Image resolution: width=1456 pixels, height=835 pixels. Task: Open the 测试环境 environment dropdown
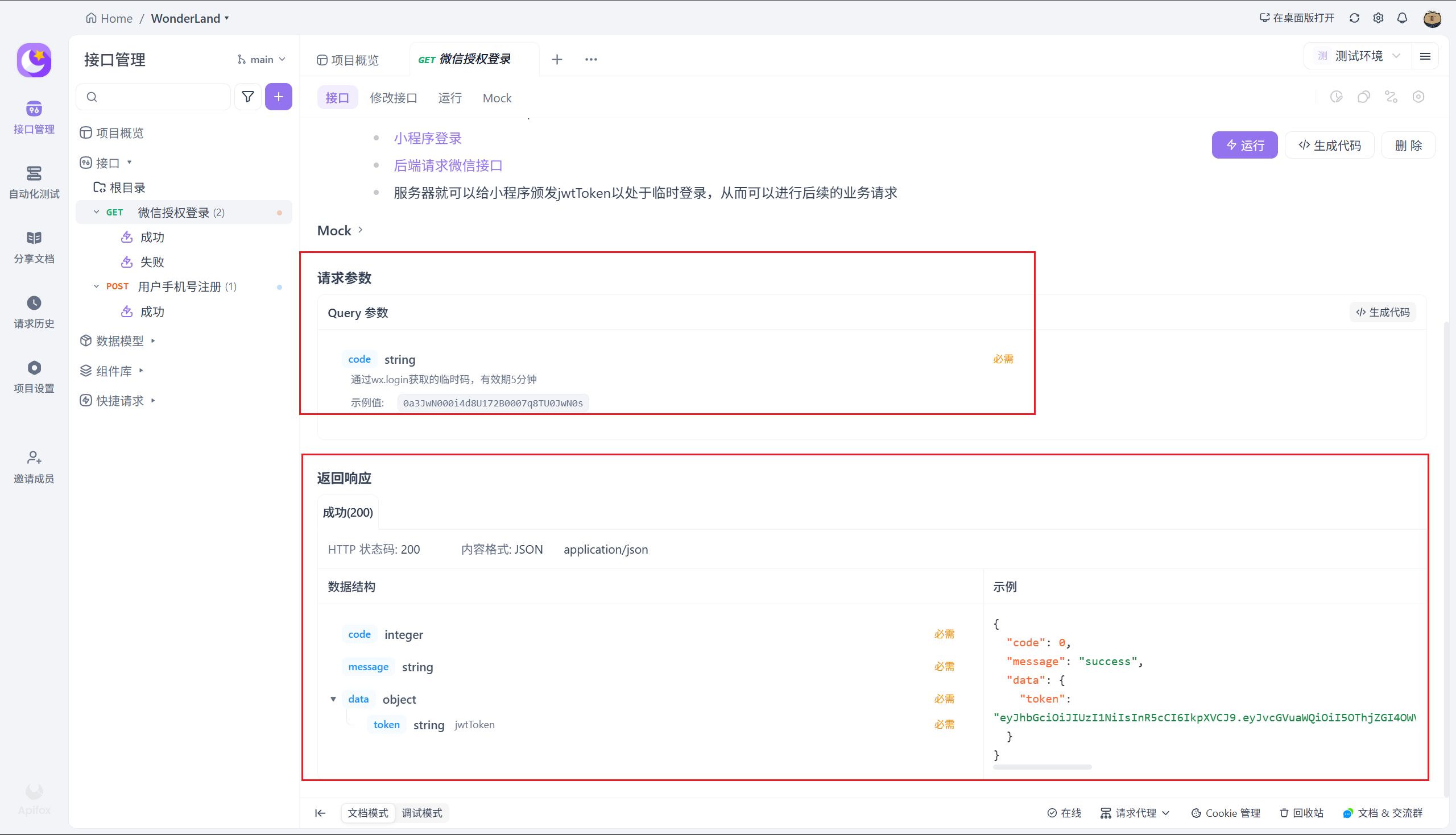point(1359,56)
